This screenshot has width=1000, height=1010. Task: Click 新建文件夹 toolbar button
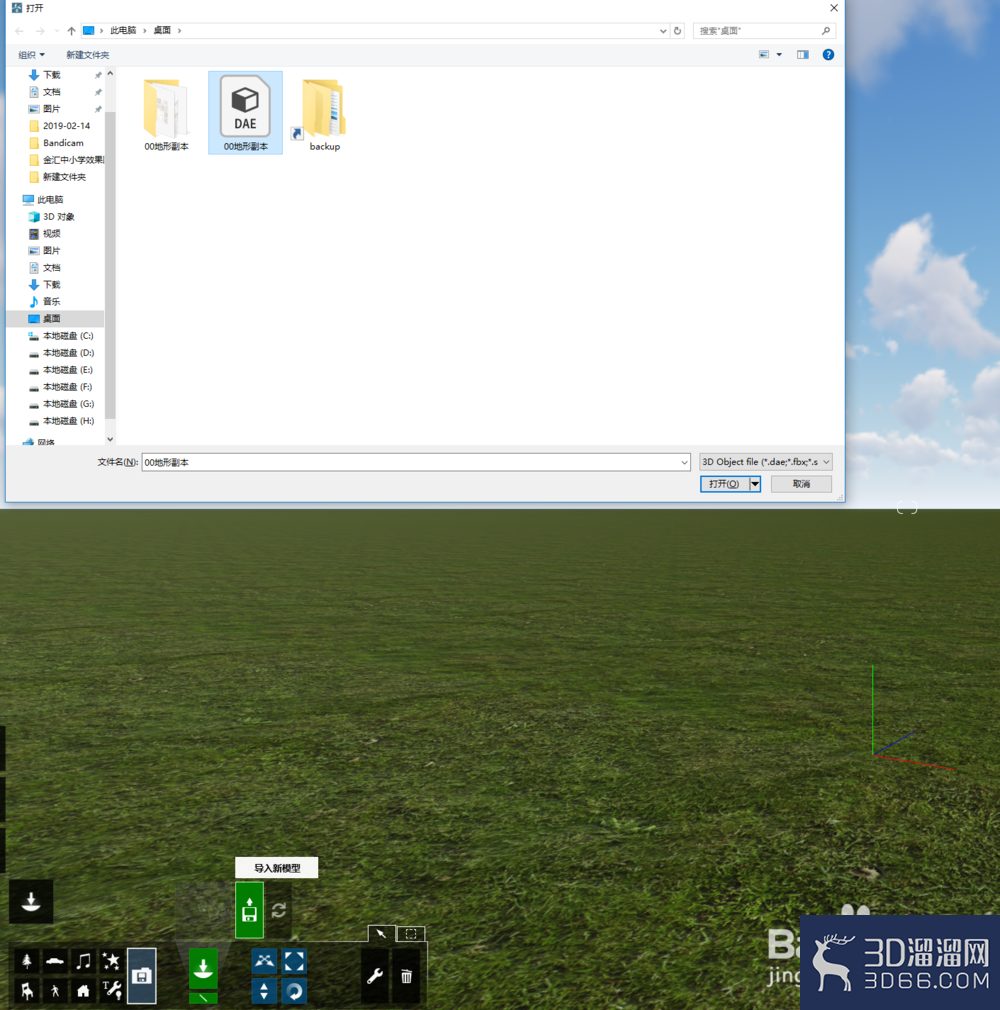[88, 55]
